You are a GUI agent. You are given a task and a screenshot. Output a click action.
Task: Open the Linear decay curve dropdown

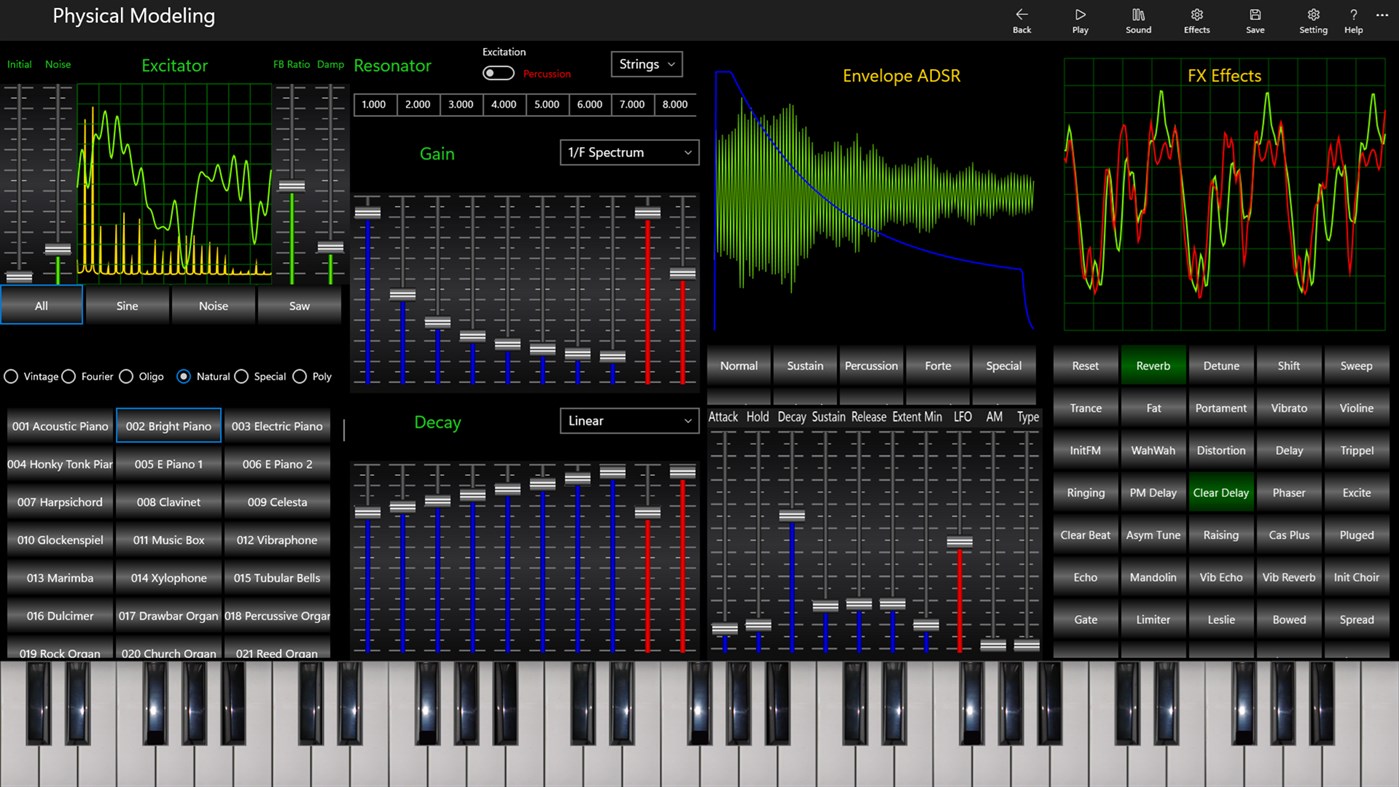(x=629, y=420)
